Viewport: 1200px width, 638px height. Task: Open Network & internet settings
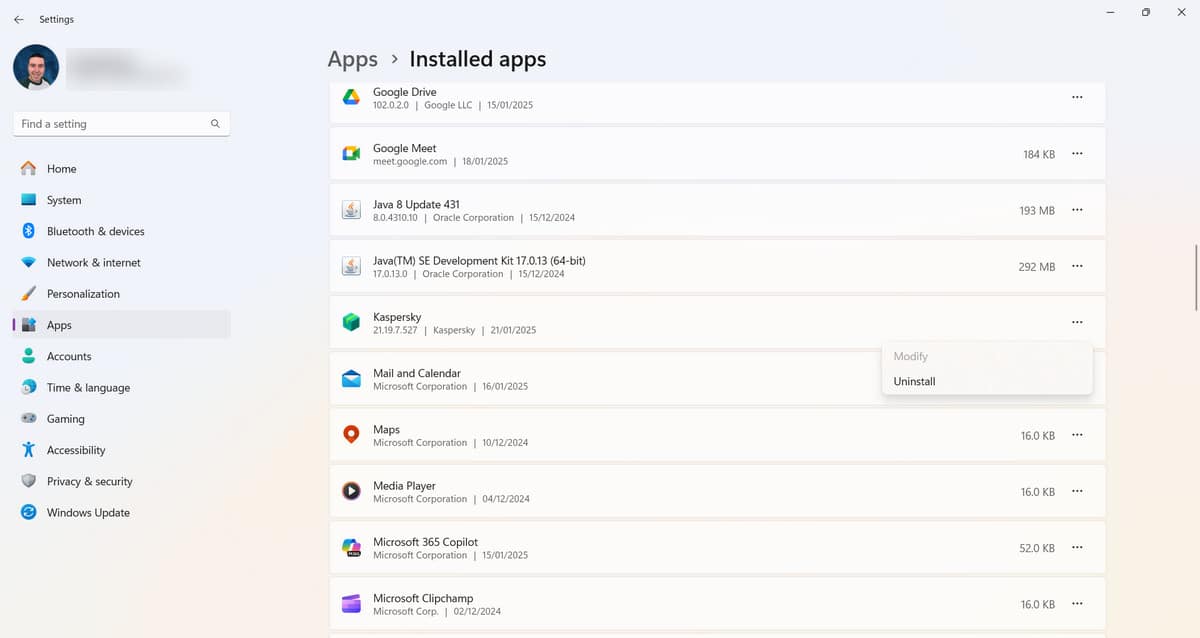pyautogui.click(x=121, y=262)
